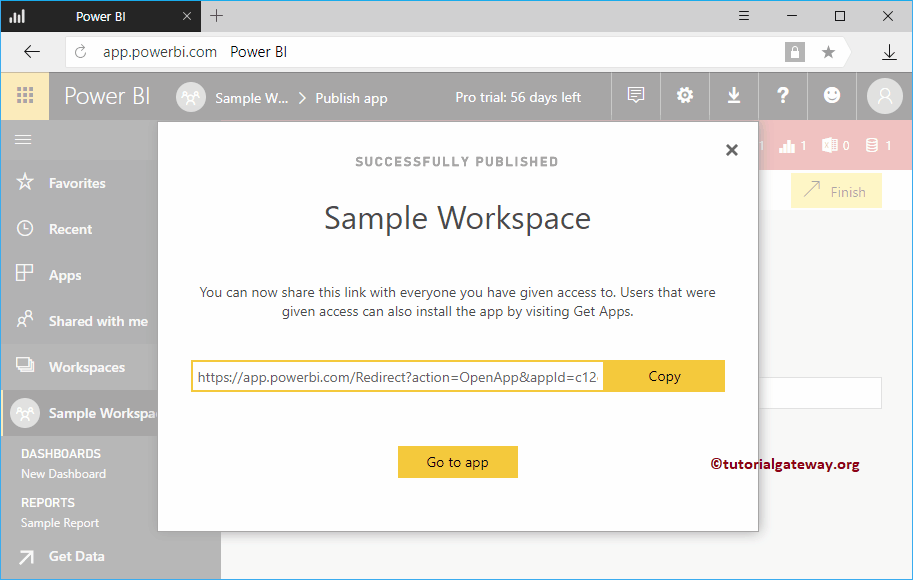Open Sample Report under Reports
The height and width of the screenshot is (580, 913).
(x=60, y=523)
